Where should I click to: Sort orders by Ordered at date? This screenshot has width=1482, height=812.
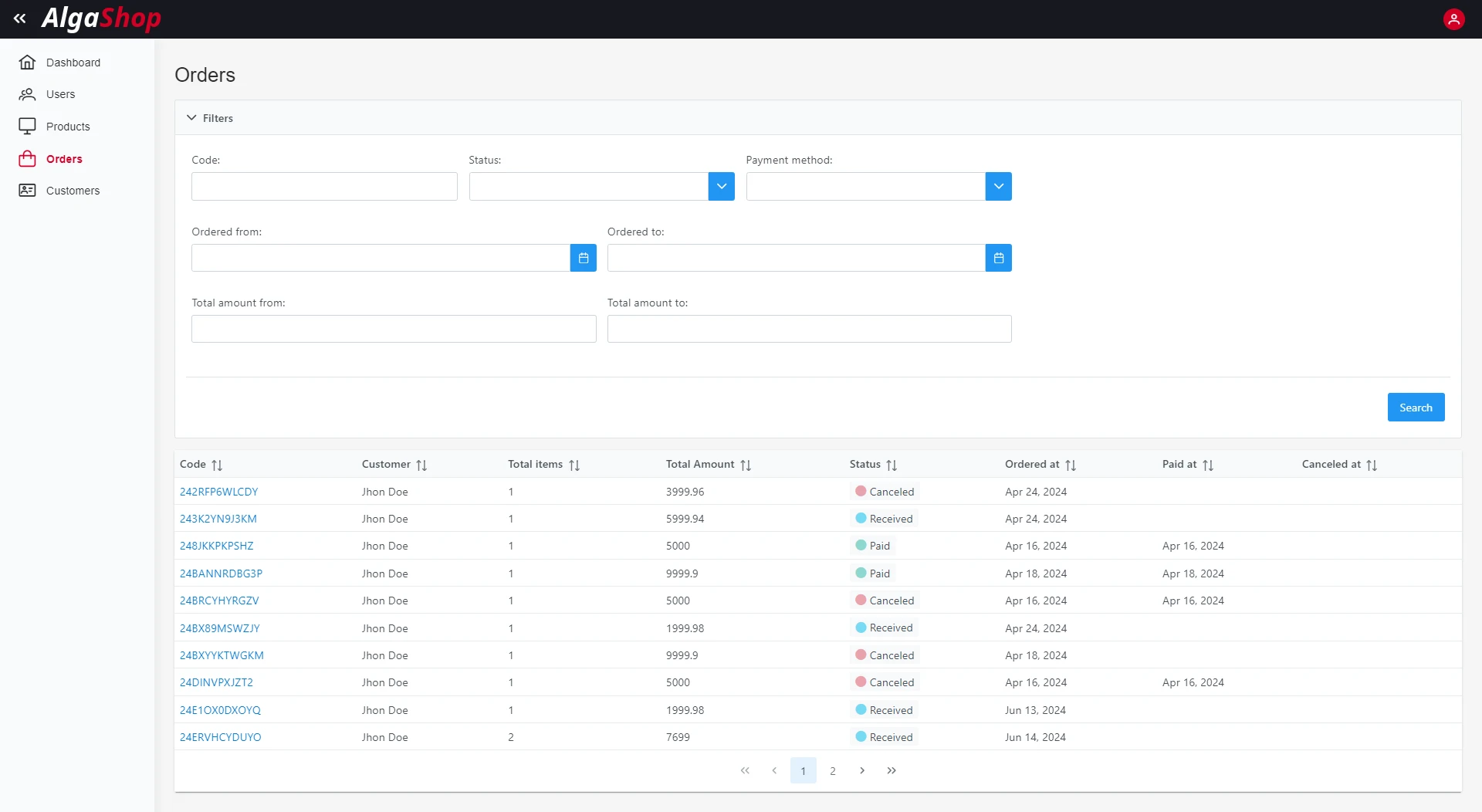click(1070, 465)
